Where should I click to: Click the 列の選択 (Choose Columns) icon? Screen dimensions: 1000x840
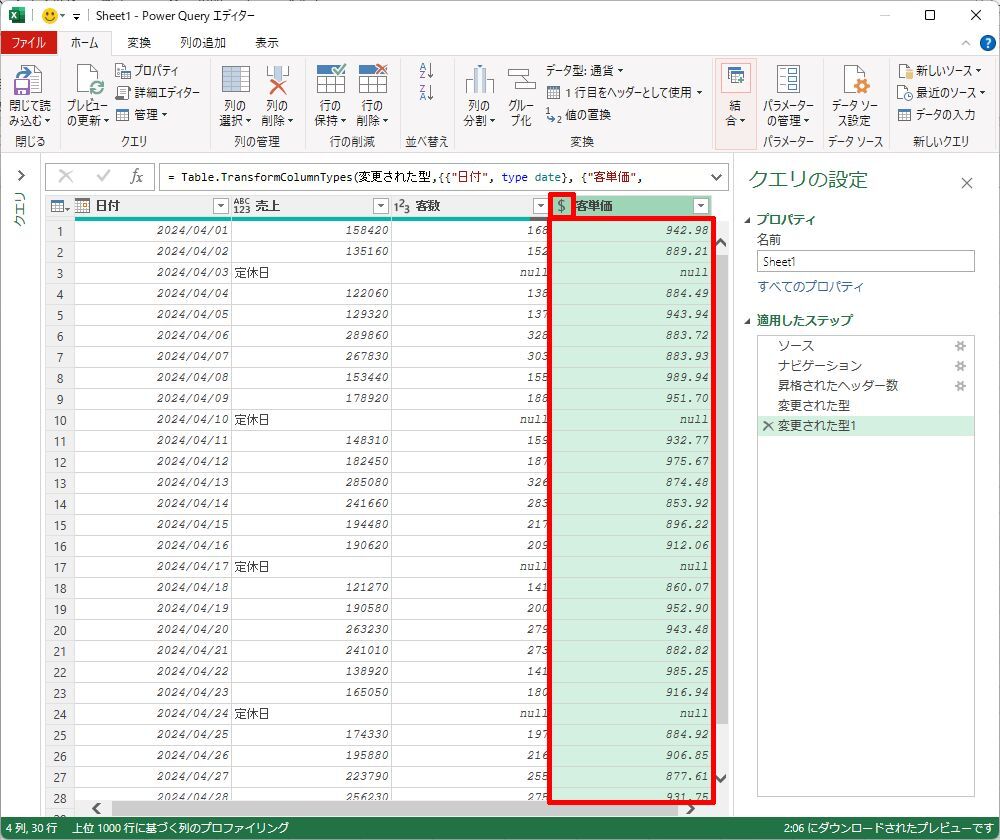pos(234,82)
